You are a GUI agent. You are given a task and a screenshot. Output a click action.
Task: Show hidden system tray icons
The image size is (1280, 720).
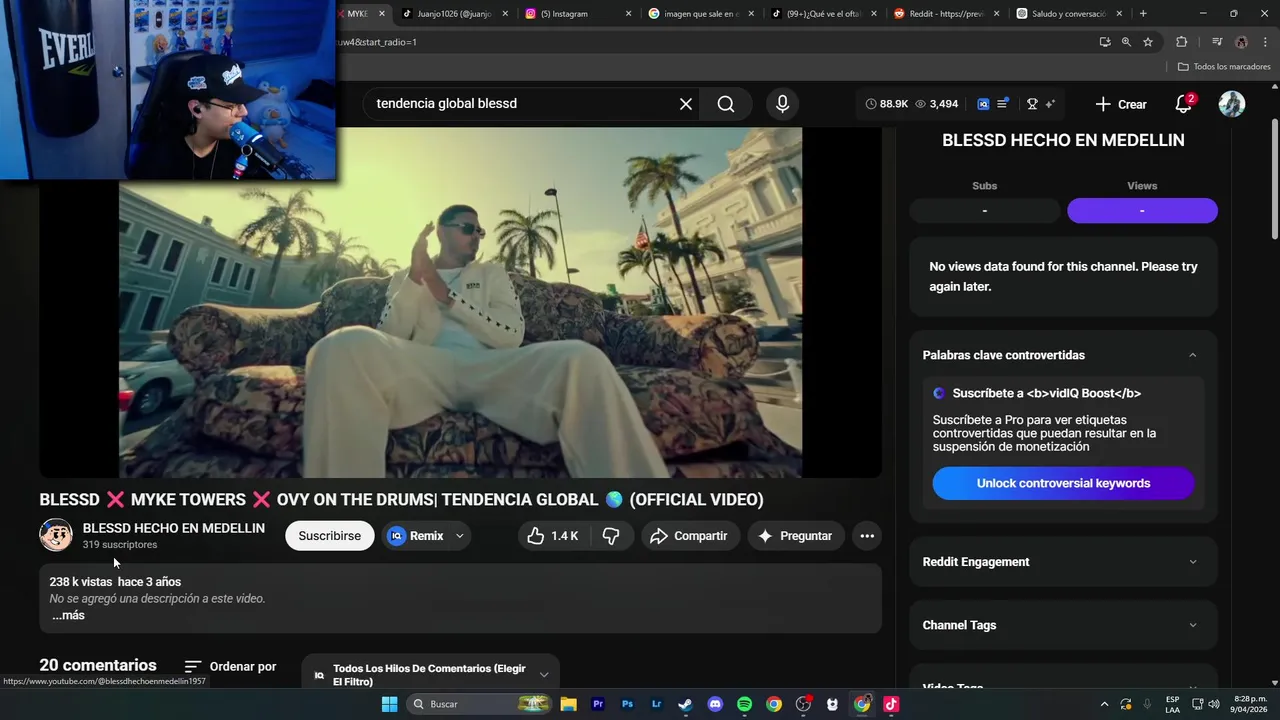pyautogui.click(x=1104, y=704)
